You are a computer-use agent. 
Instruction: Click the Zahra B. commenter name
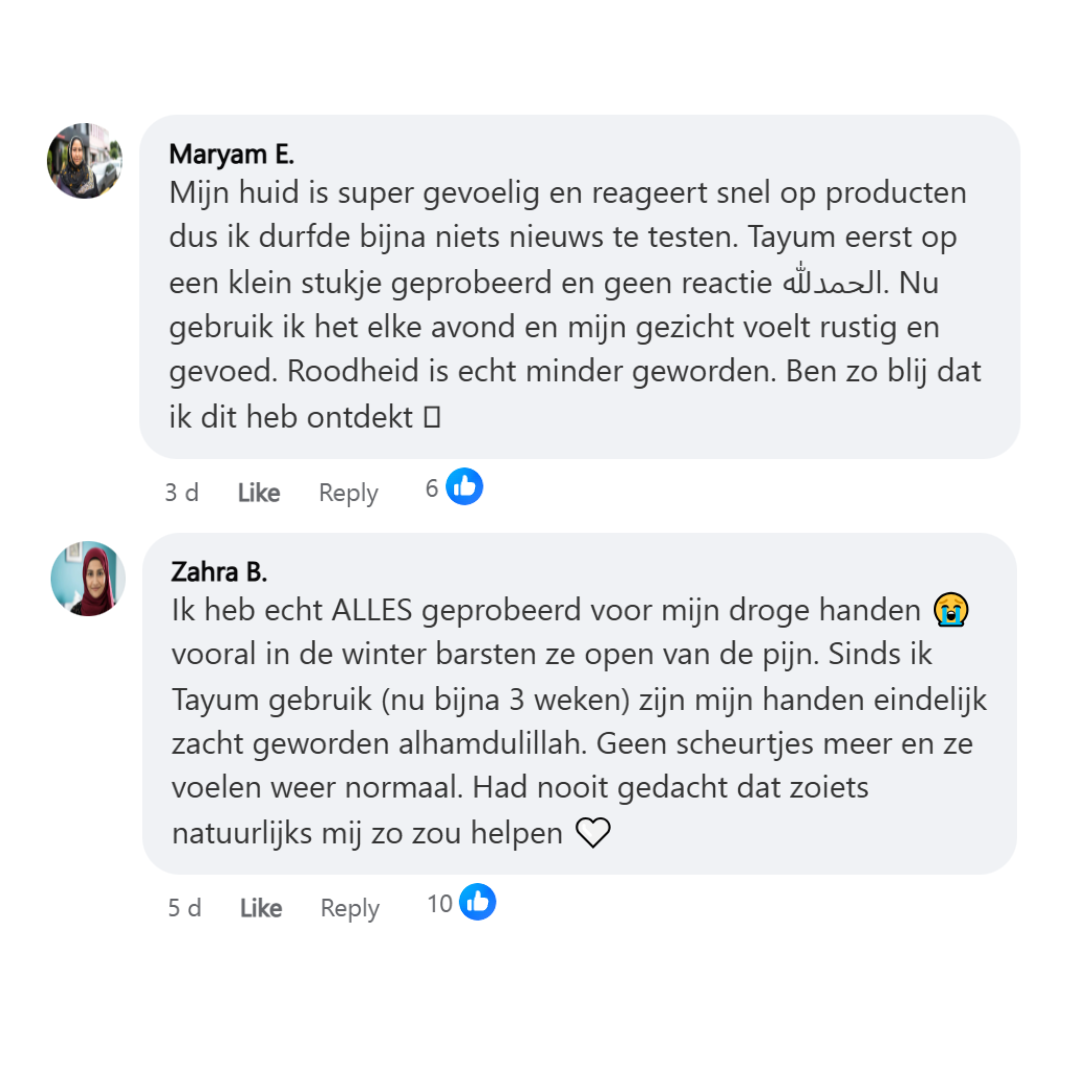pos(219,571)
